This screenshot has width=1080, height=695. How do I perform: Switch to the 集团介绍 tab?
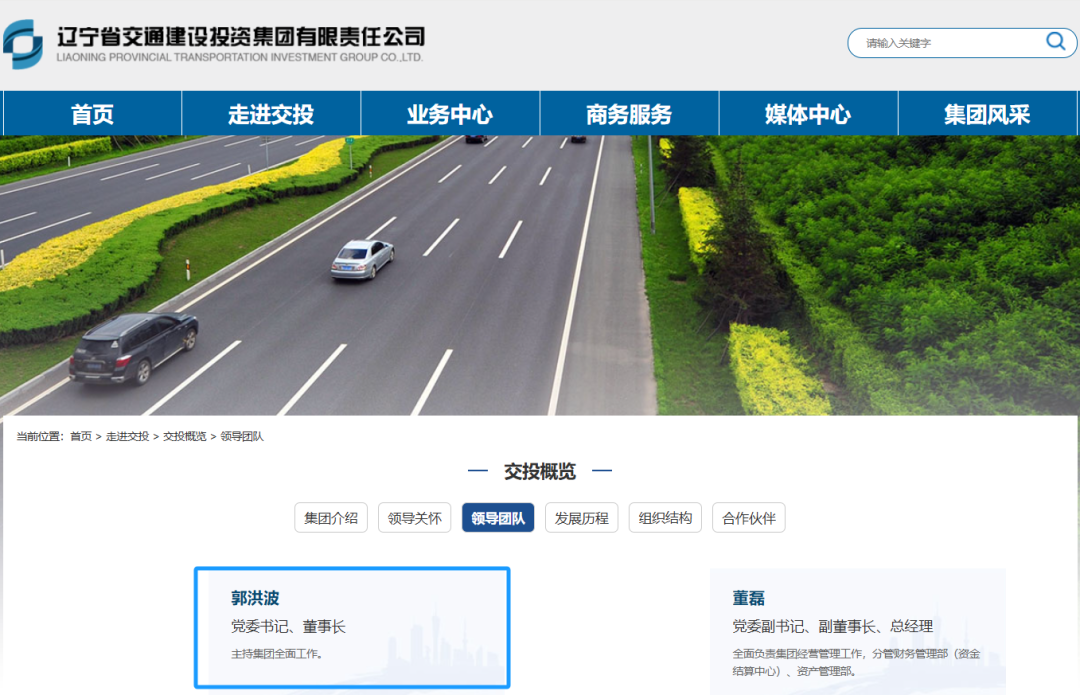331,518
